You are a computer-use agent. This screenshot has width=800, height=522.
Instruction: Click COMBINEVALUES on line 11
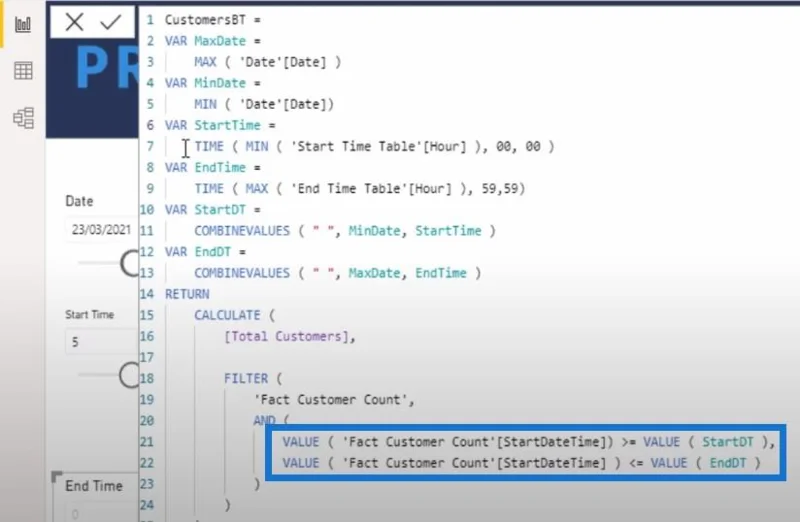[242, 231]
